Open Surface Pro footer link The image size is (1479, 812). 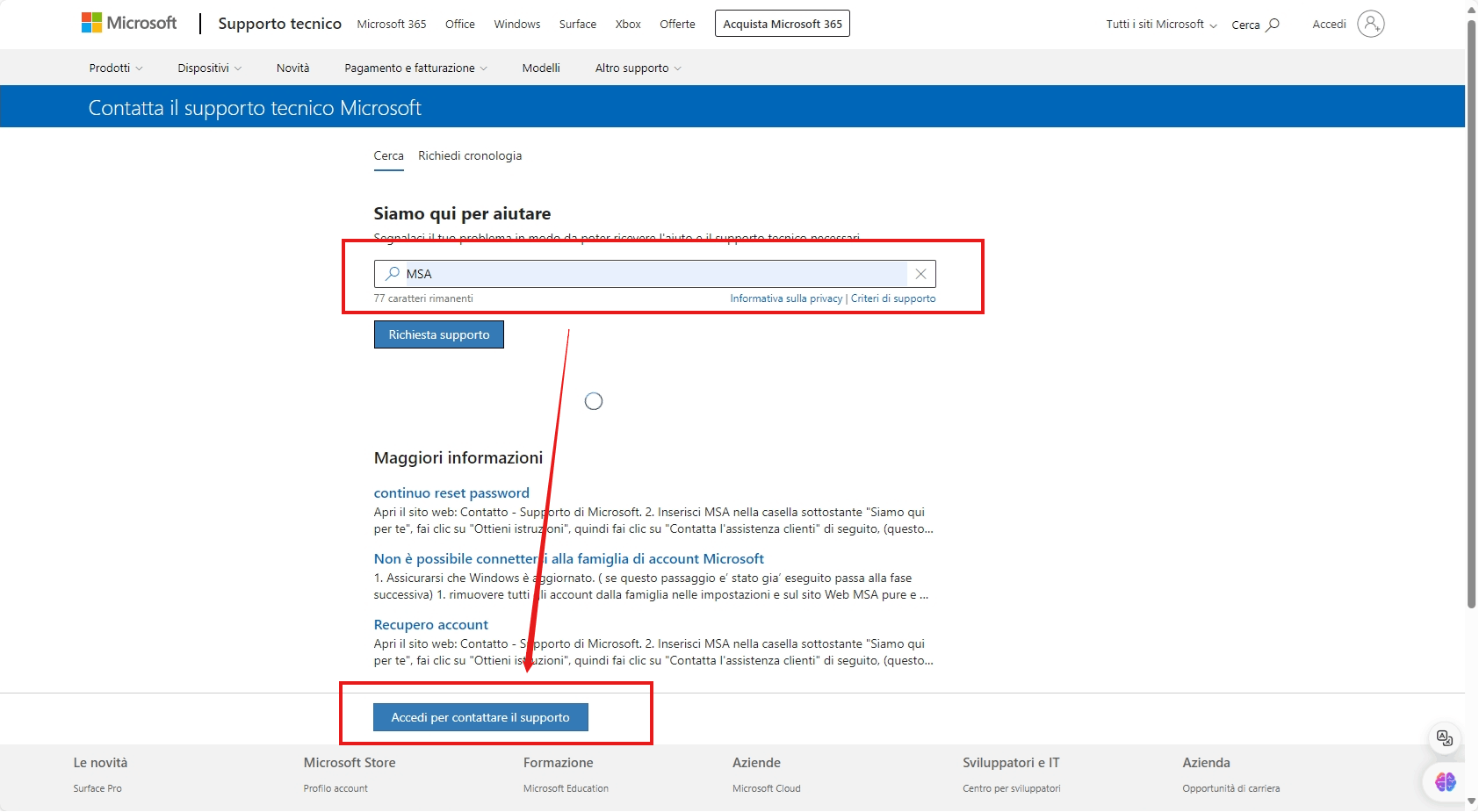coord(97,788)
